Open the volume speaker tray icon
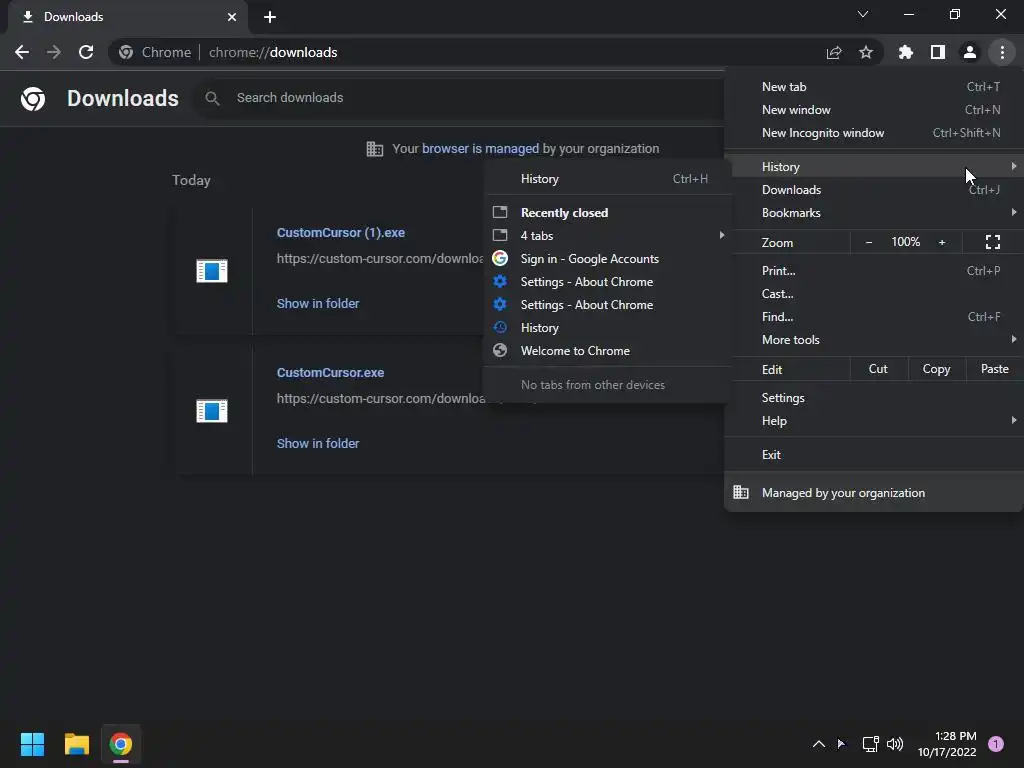Screen dimensions: 1024x768 (x=895, y=744)
